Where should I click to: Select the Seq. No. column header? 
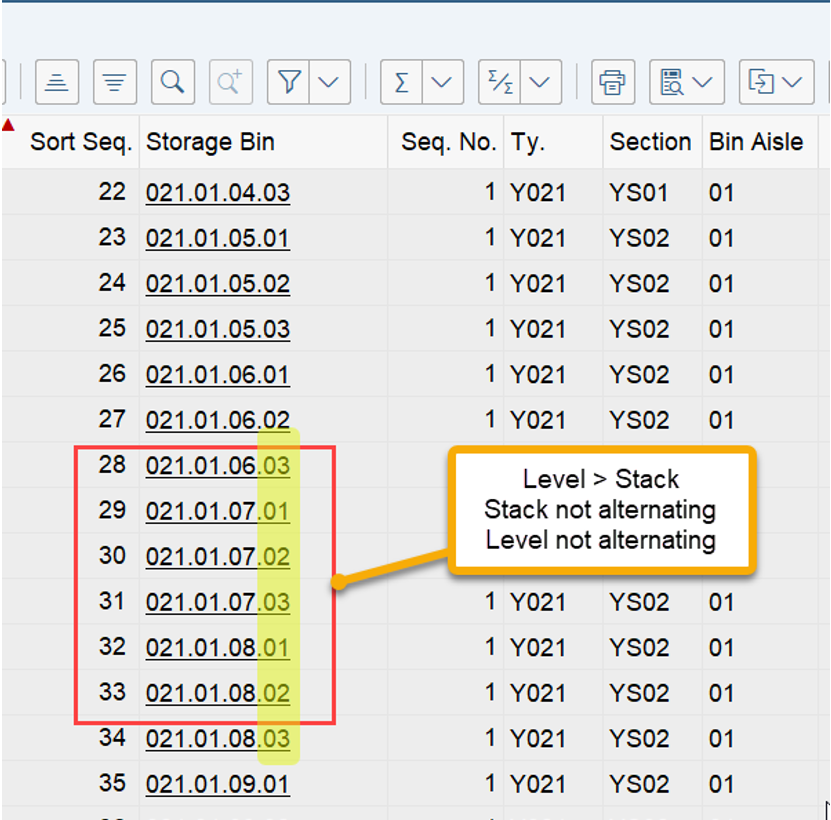[x=446, y=142]
